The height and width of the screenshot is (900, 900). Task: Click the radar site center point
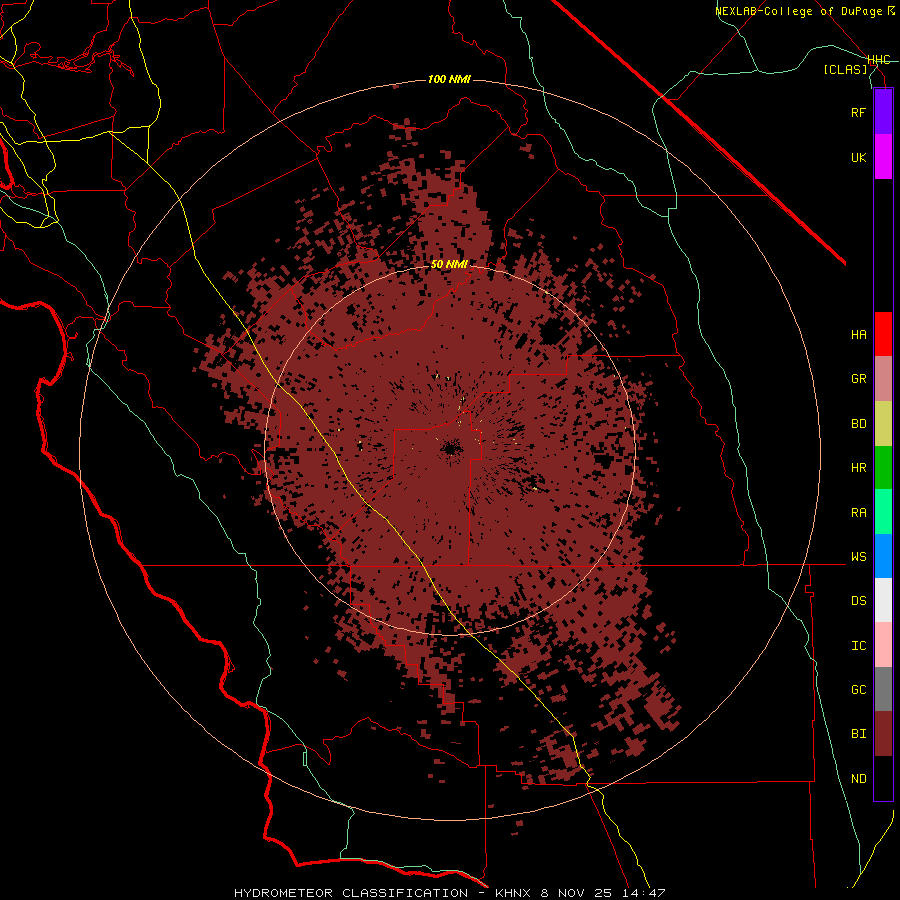[451, 448]
